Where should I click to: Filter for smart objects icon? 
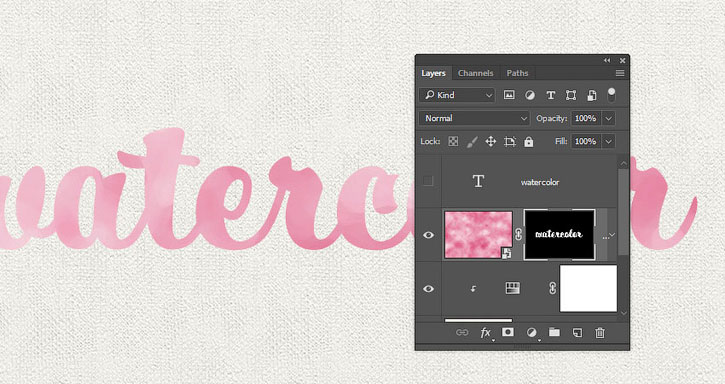pyautogui.click(x=592, y=95)
